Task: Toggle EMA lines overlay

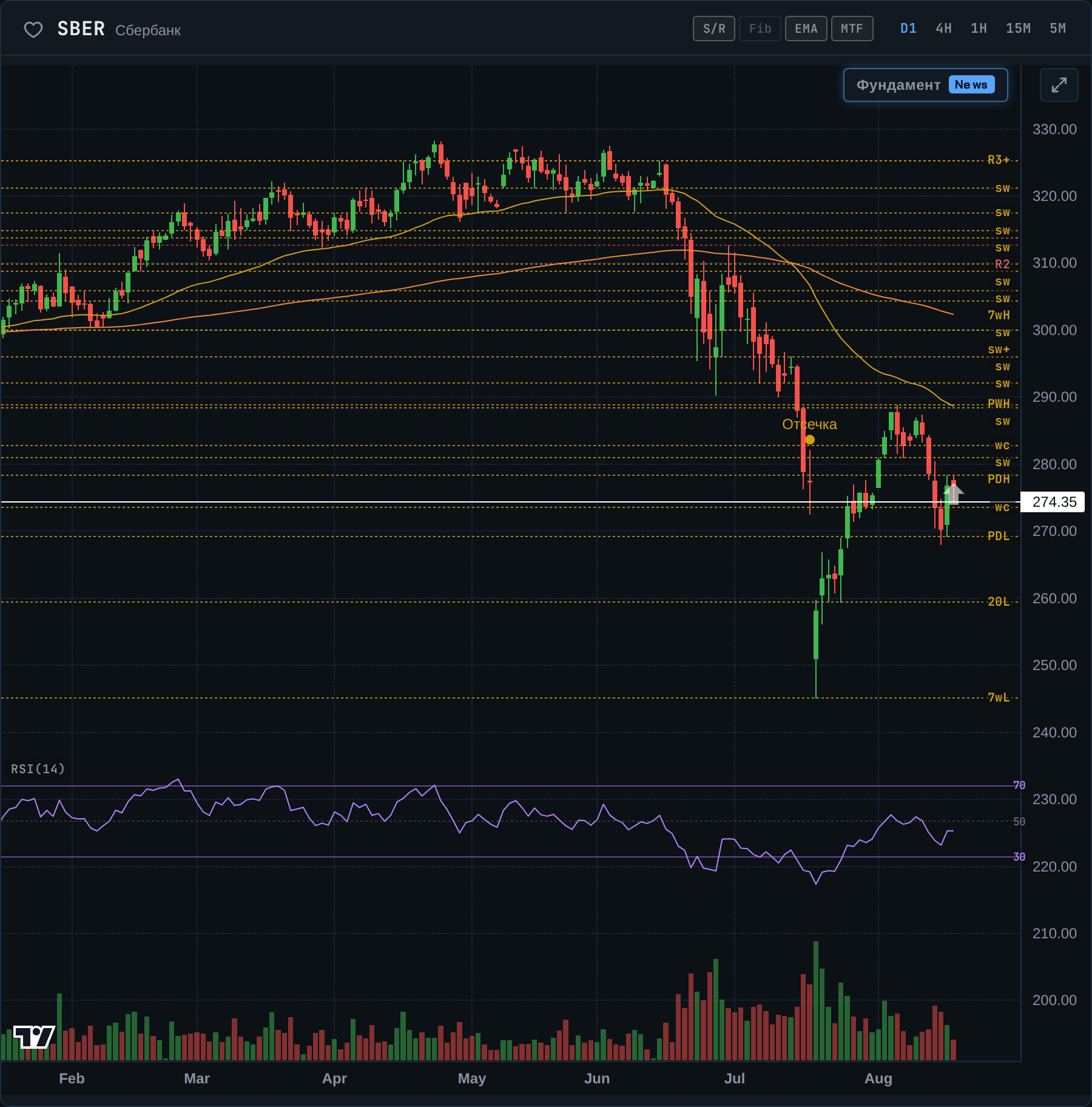Action: click(x=806, y=29)
